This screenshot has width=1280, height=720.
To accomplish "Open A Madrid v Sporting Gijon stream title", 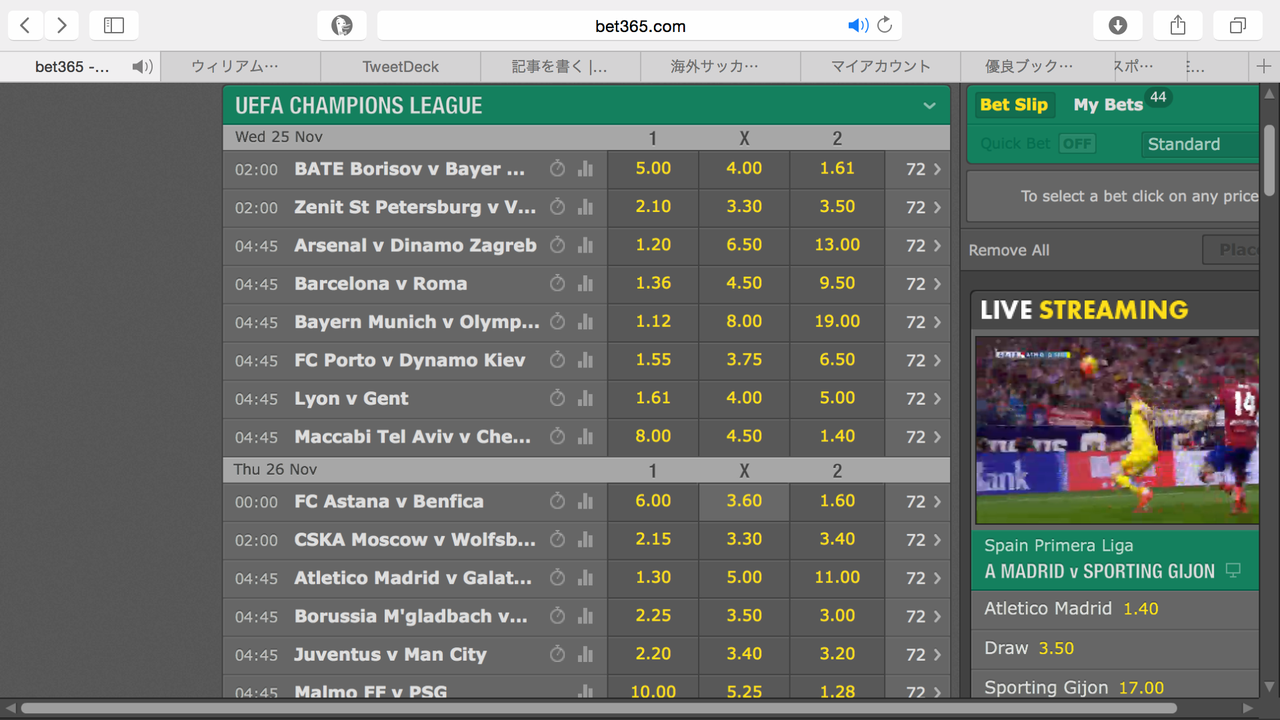I will [1099, 571].
